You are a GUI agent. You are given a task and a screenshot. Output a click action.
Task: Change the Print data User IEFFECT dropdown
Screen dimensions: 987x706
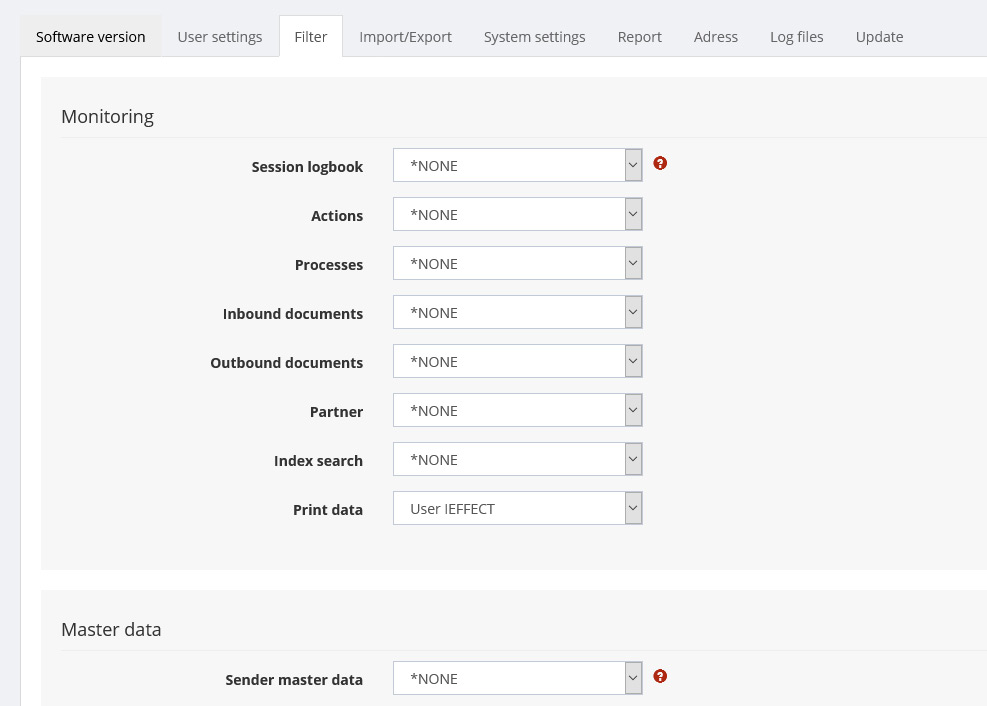(x=517, y=509)
